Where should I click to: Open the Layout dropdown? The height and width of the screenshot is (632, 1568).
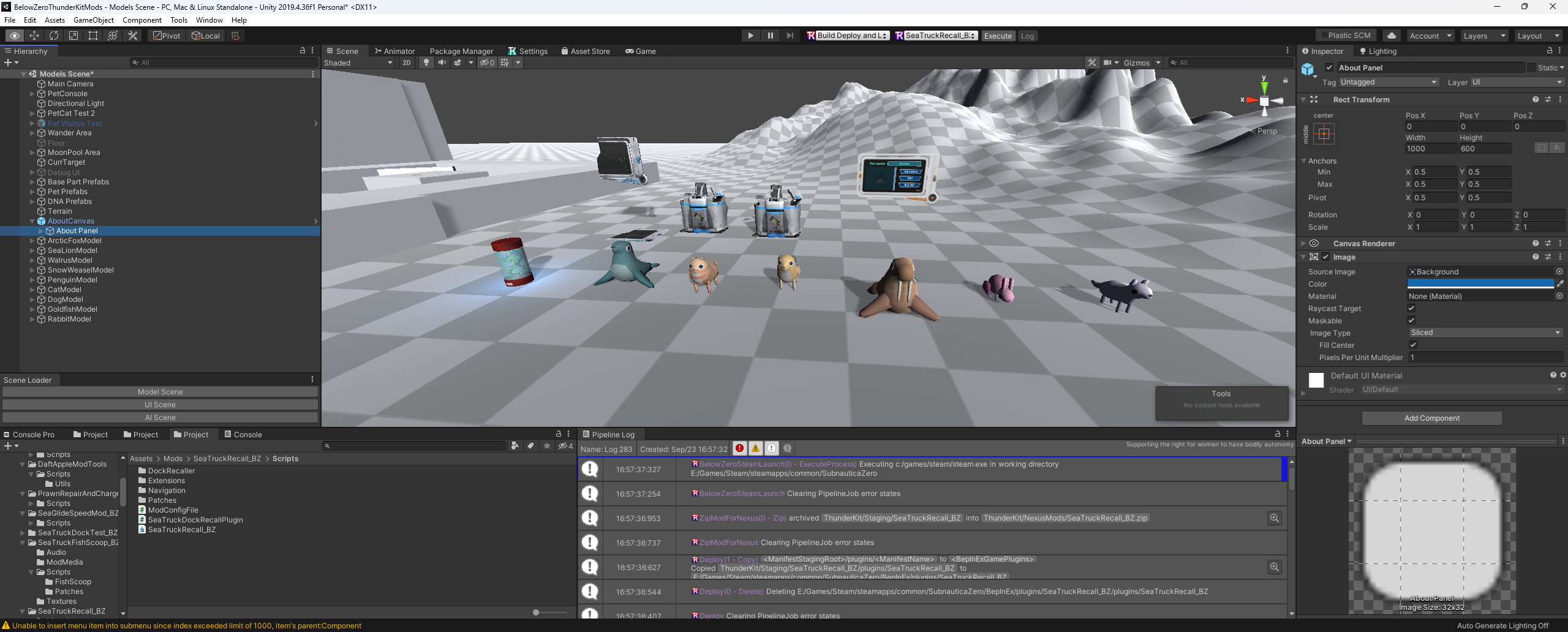coord(1538,36)
